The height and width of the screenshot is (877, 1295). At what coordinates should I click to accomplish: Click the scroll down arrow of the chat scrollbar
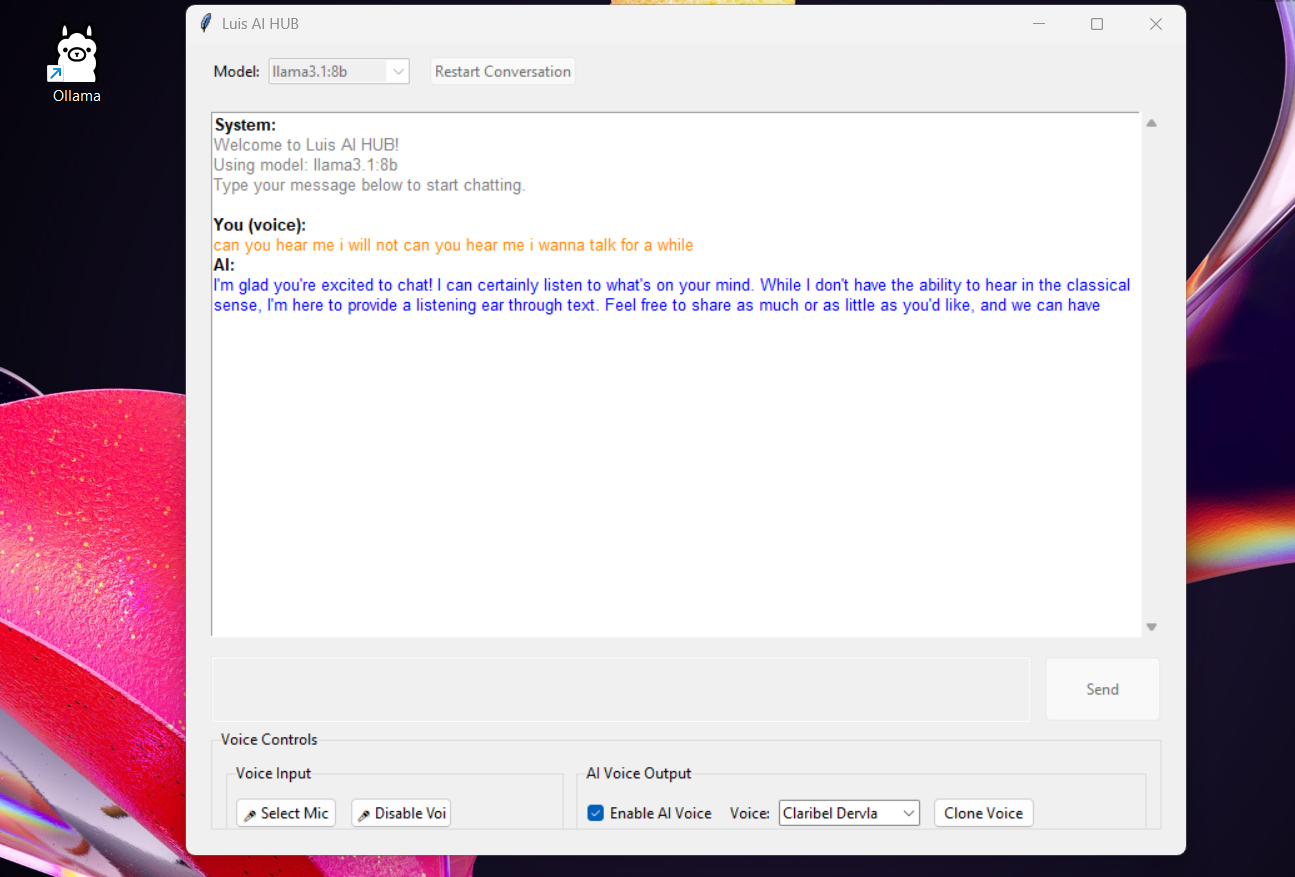1151,627
